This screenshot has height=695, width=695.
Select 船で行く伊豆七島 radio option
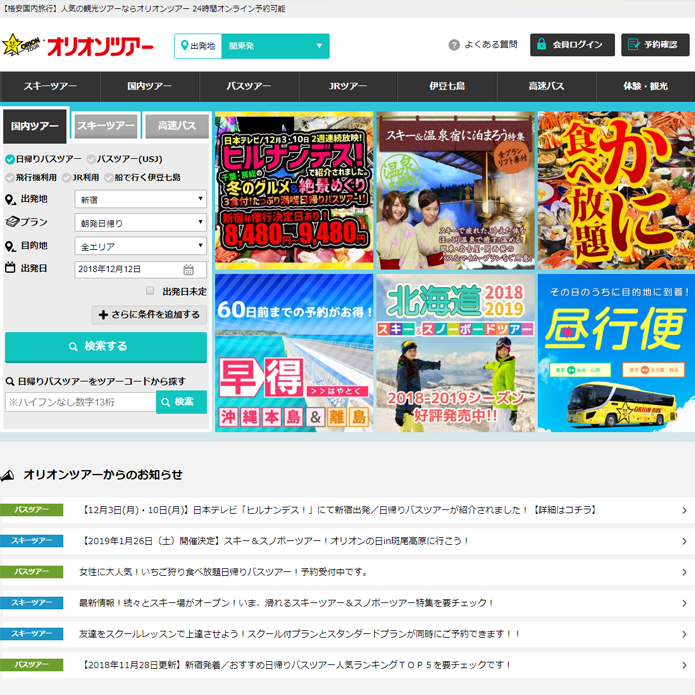(109, 178)
